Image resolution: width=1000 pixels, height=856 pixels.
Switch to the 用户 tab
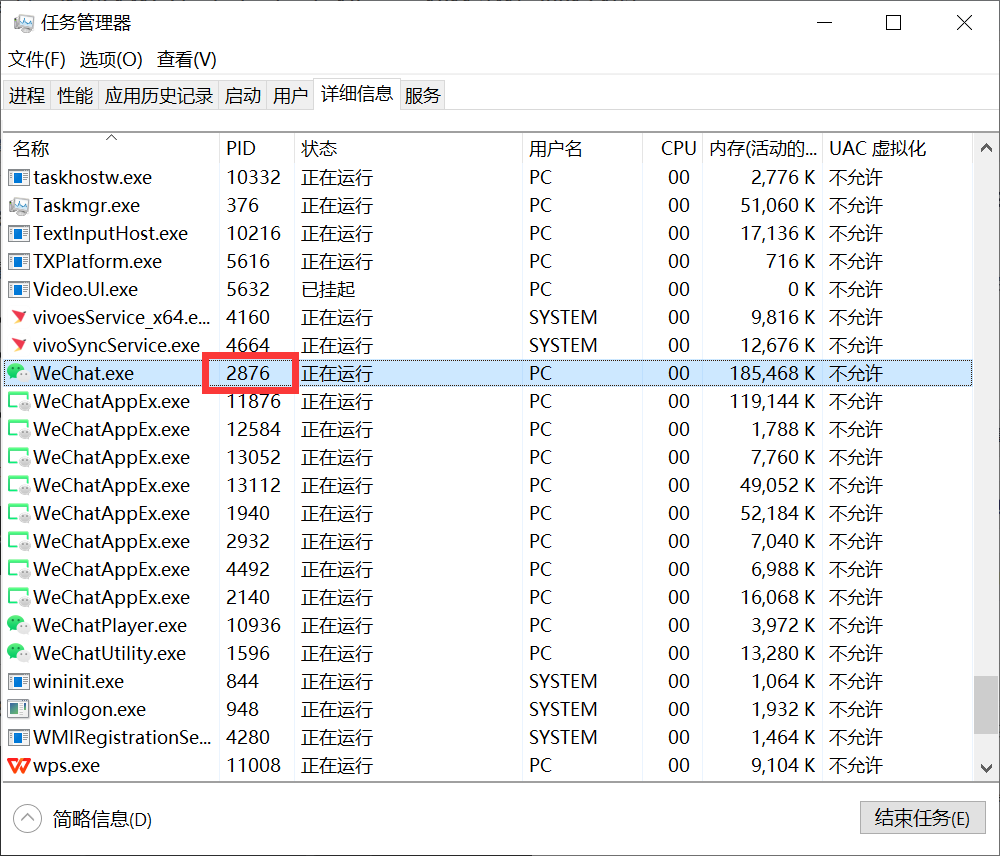pos(290,95)
